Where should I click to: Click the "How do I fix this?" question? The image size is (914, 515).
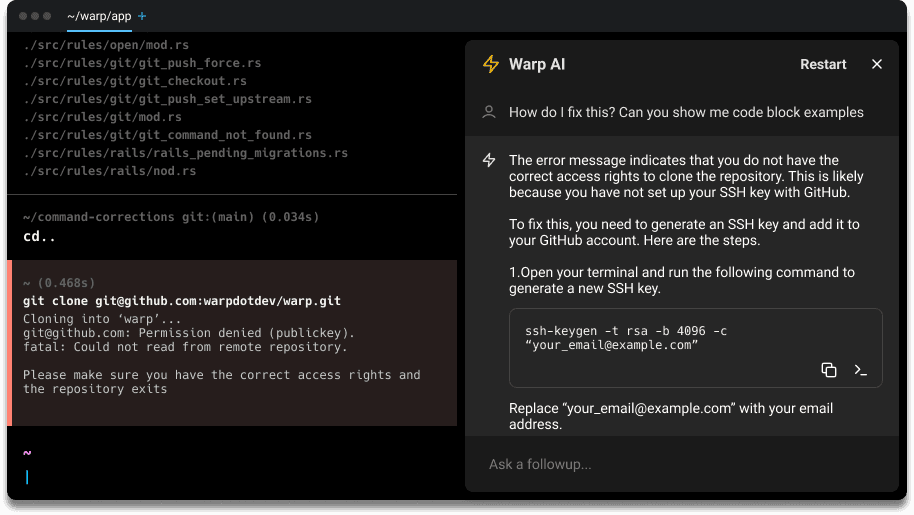[686, 112]
